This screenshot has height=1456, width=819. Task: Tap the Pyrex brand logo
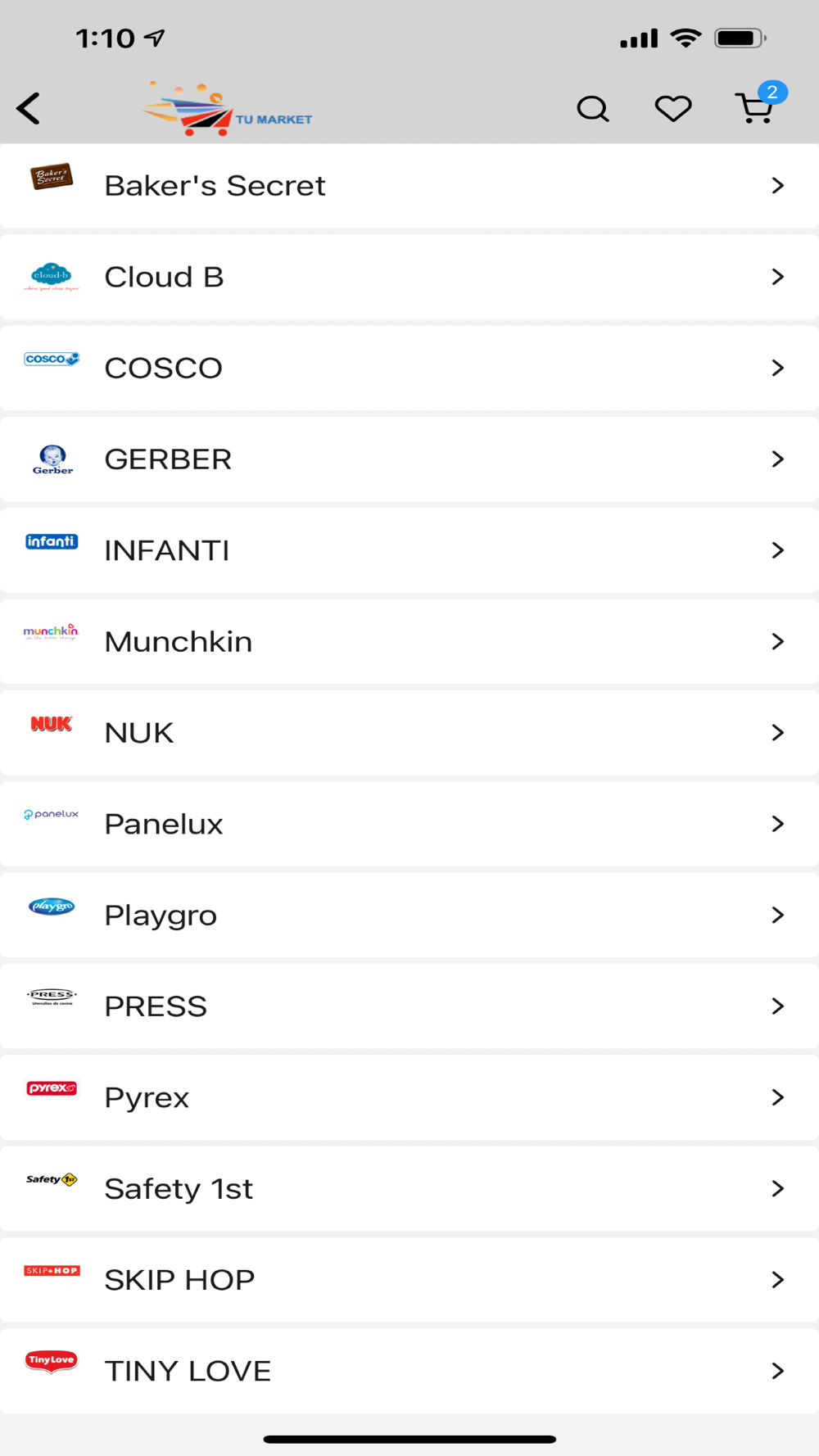(52, 1088)
